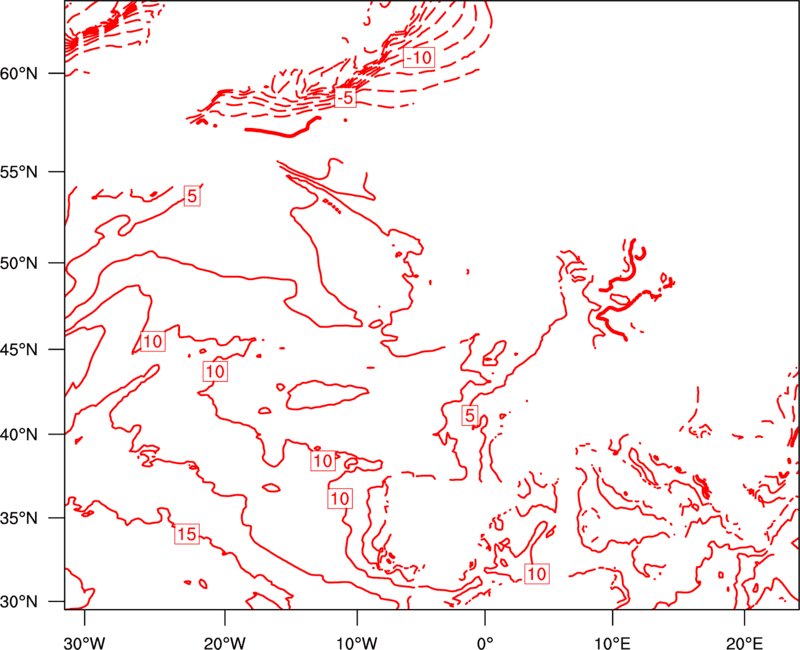Click the 45°N latitude axis label
Screen dimensions: 800x650
(19, 350)
